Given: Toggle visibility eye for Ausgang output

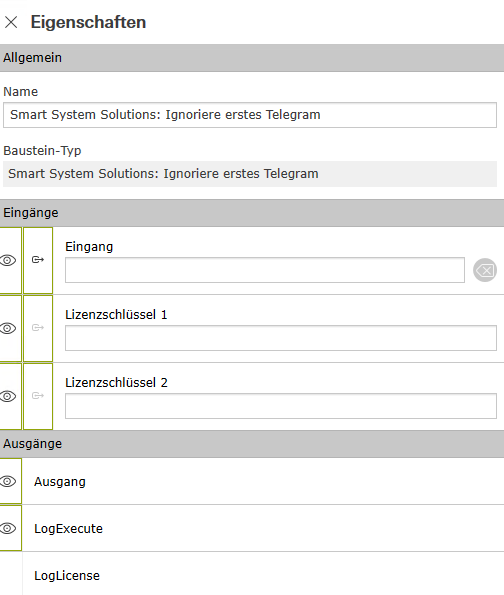Looking at the screenshot, I should [x=8, y=481].
